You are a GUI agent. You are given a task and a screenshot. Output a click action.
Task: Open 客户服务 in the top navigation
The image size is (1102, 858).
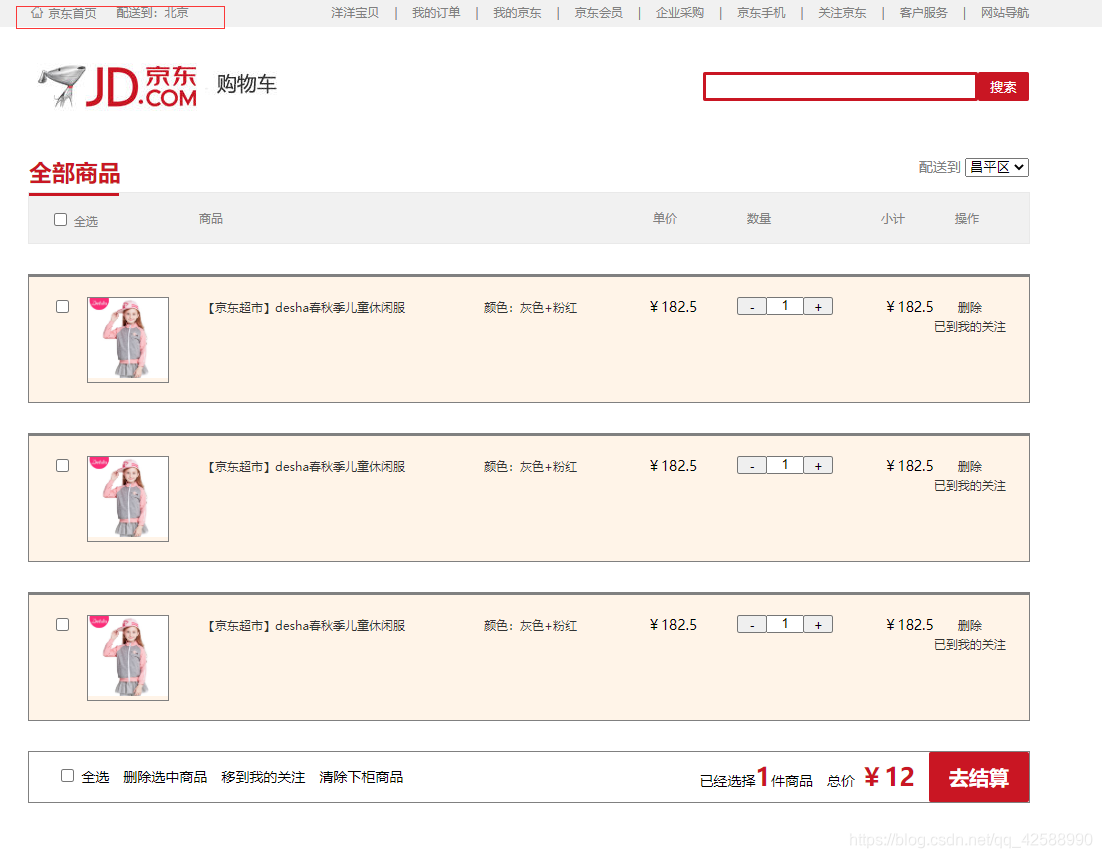923,13
